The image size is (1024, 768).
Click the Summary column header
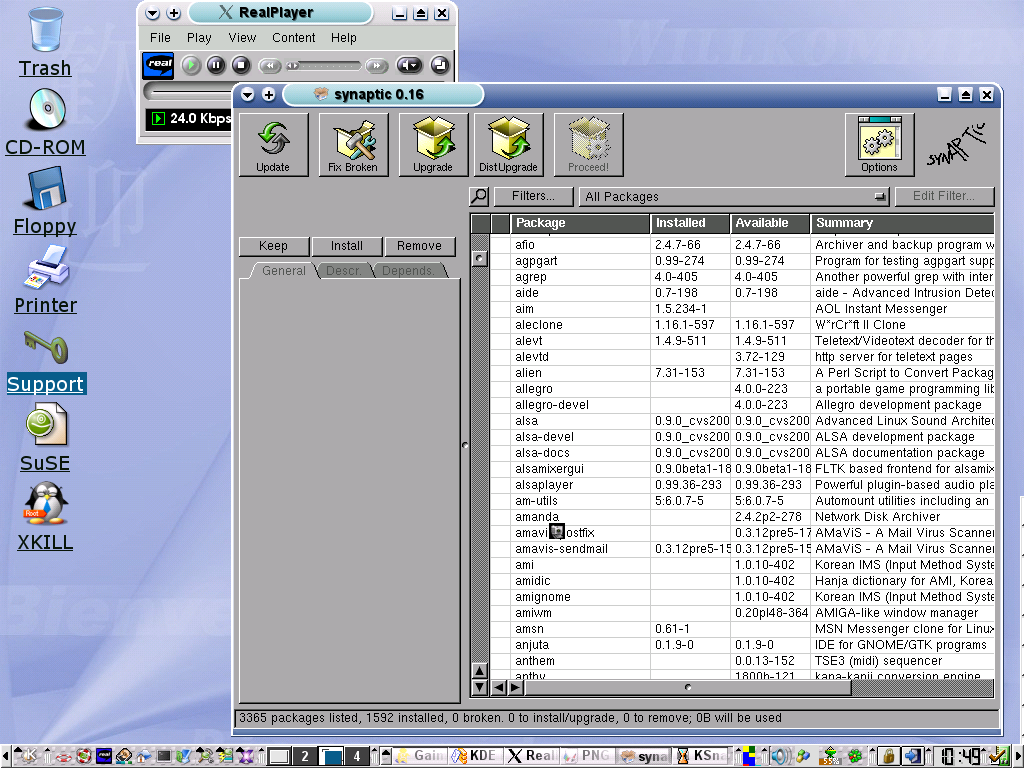tap(903, 223)
